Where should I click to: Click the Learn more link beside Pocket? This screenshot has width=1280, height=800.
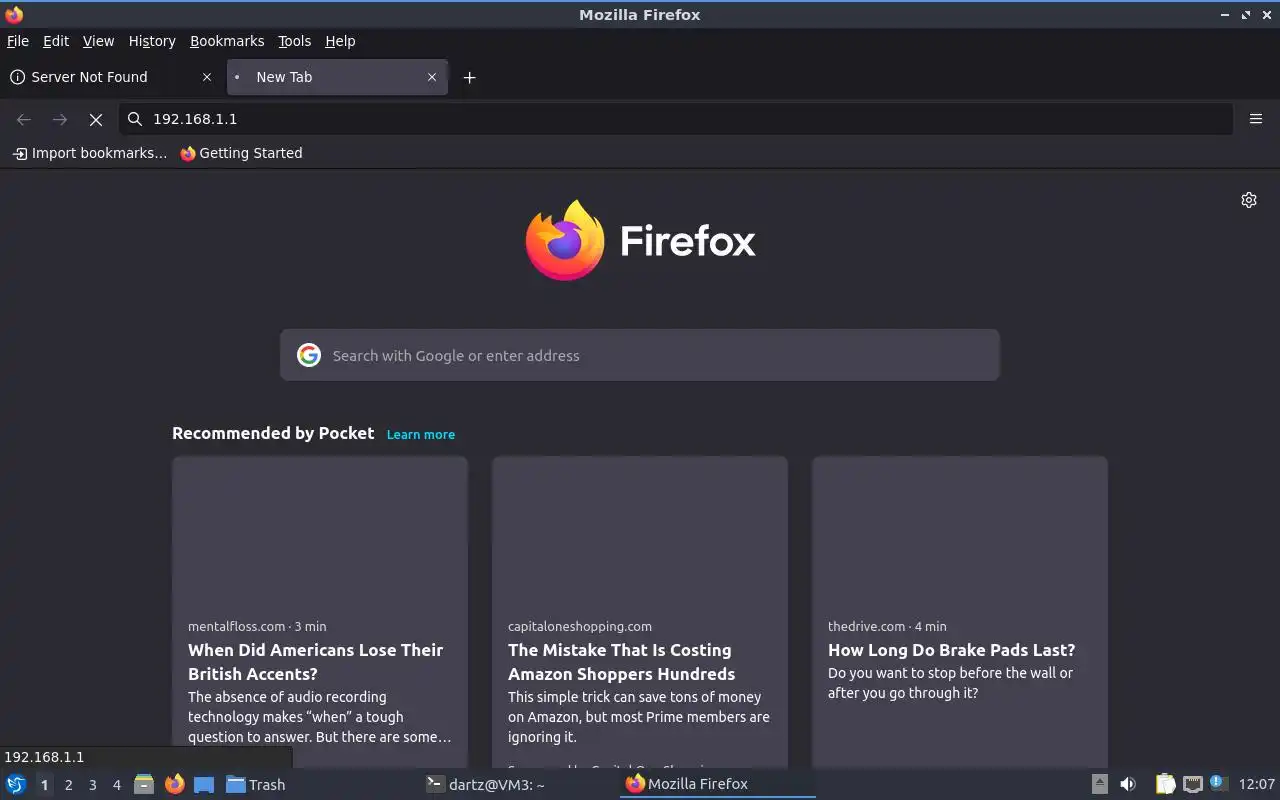421,434
